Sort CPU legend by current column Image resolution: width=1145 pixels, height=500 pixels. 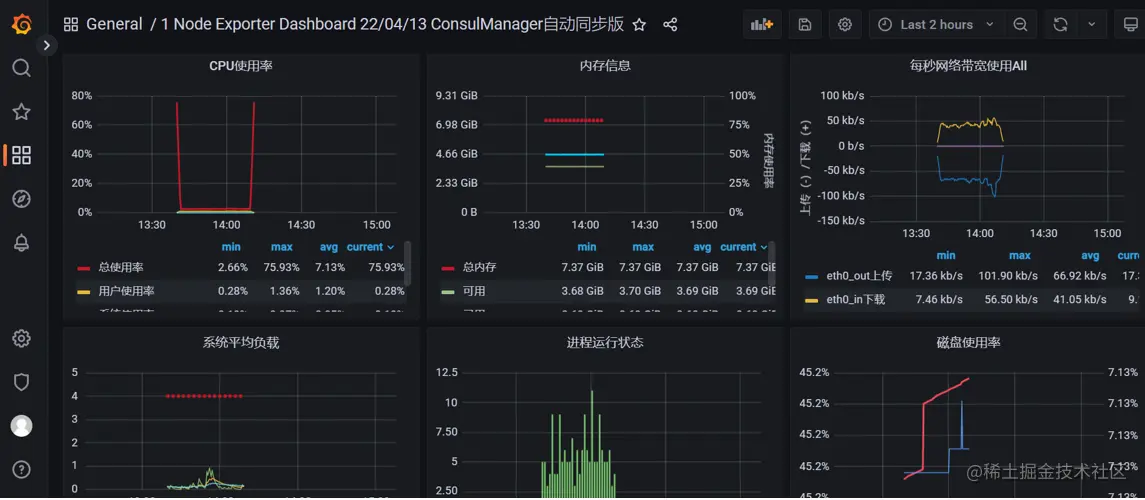pyautogui.click(x=370, y=247)
